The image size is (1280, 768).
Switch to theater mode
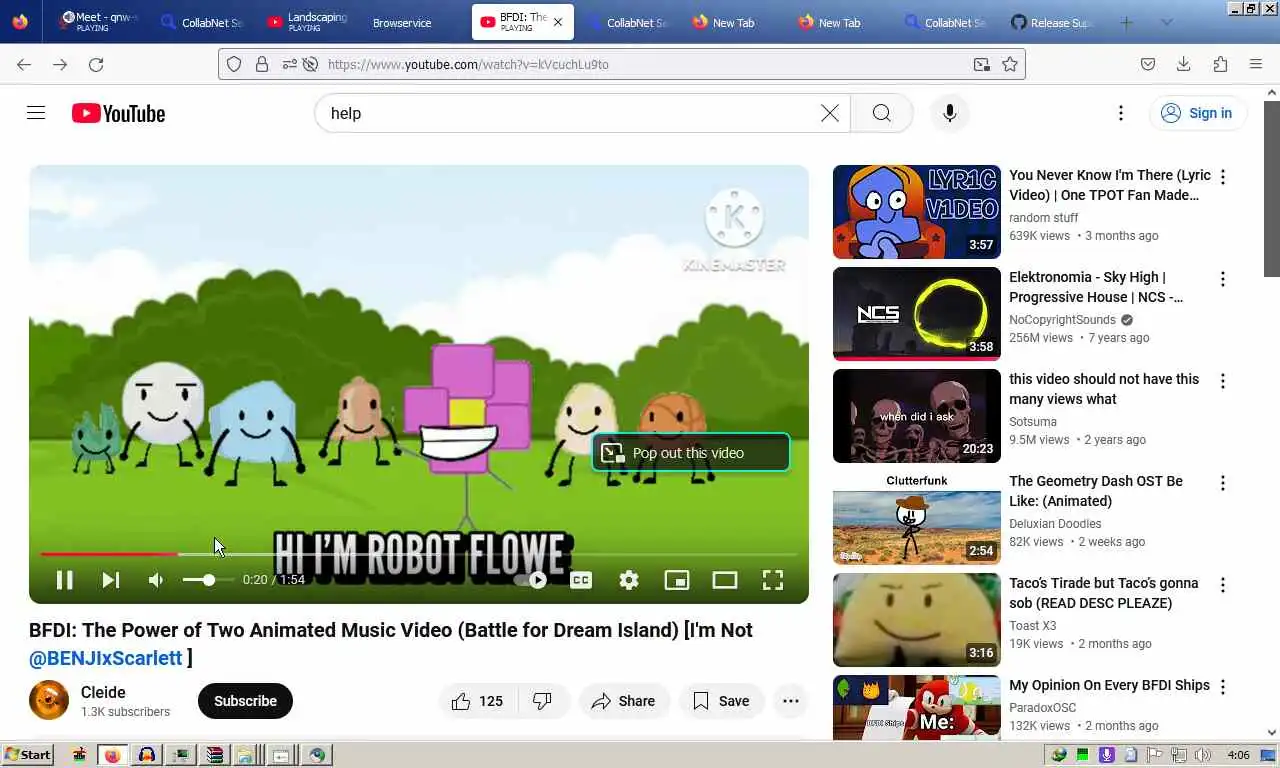[725, 580]
